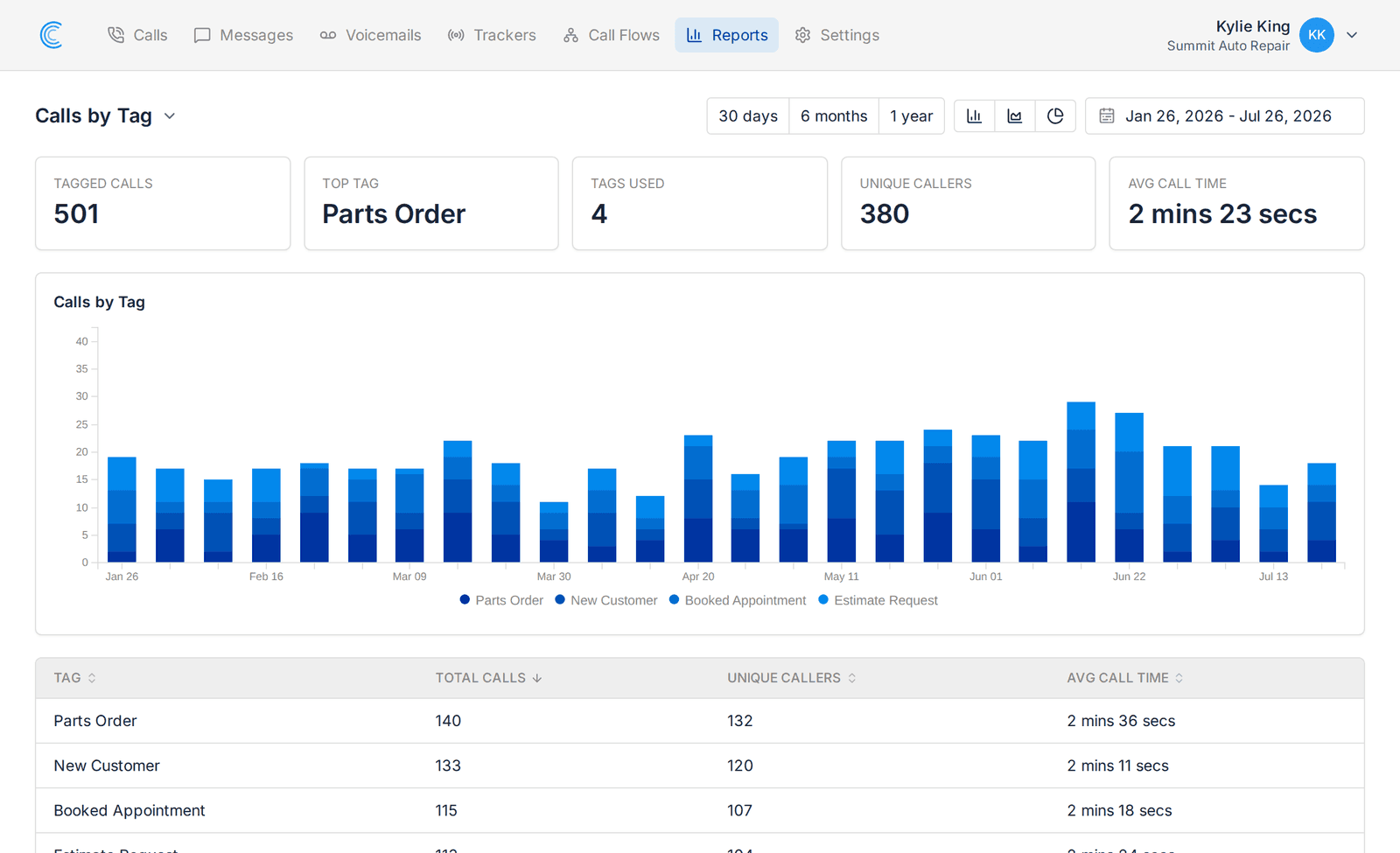Viewport: 1400px width, 853px height.
Task: Click the KK user avatar
Action: [x=1316, y=35]
